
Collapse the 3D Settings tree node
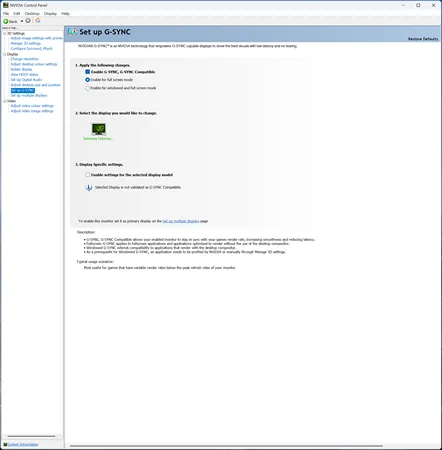click(x=5, y=33)
